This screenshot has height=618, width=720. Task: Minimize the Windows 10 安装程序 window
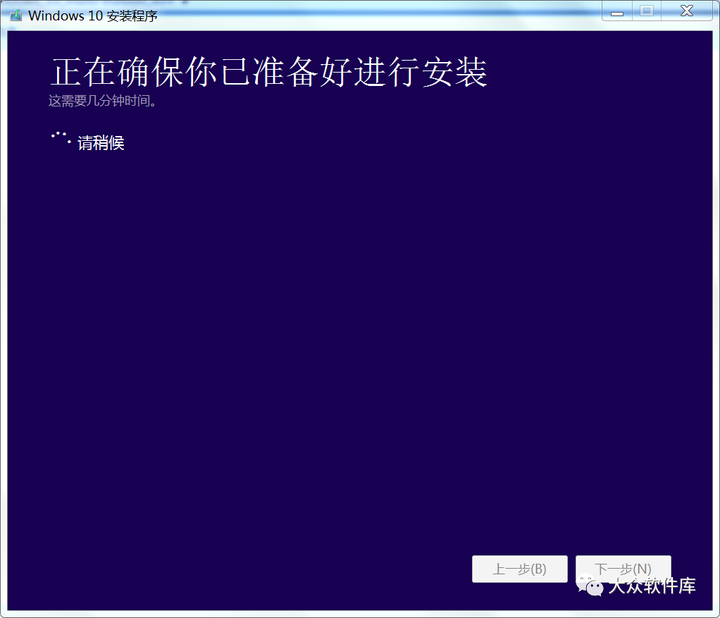tap(617, 11)
